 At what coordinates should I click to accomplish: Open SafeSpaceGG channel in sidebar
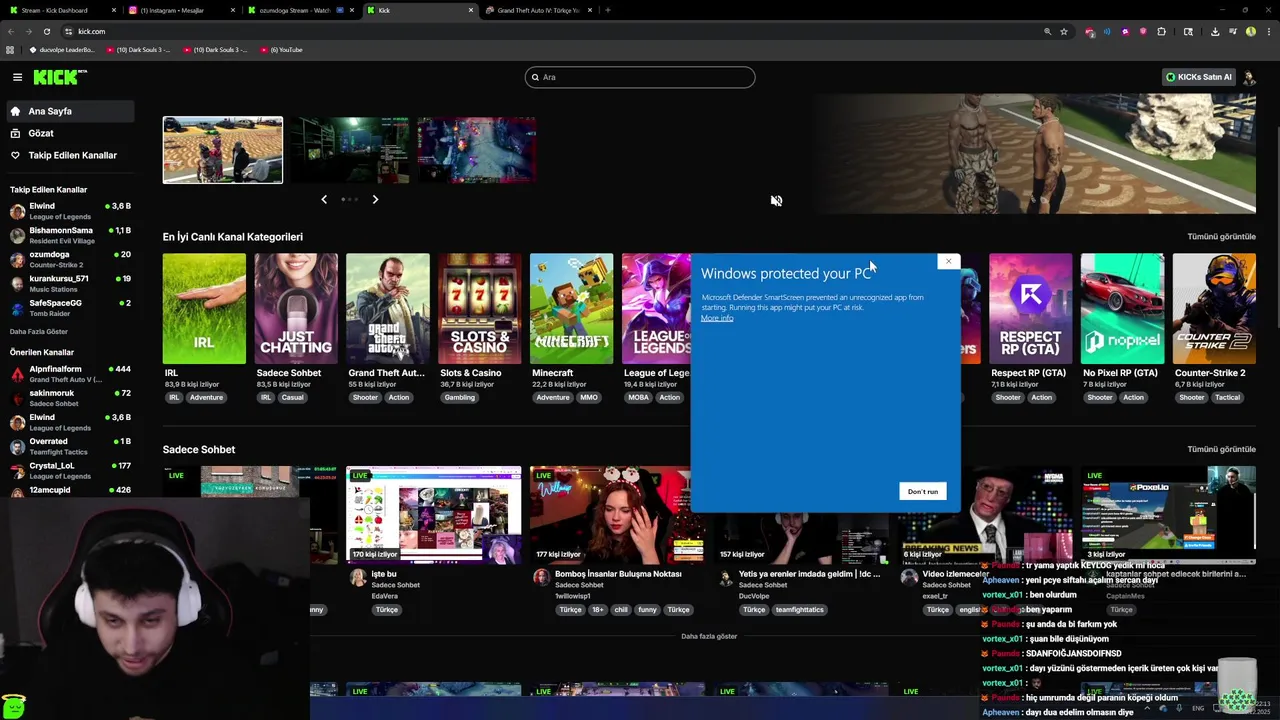pos(70,307)
